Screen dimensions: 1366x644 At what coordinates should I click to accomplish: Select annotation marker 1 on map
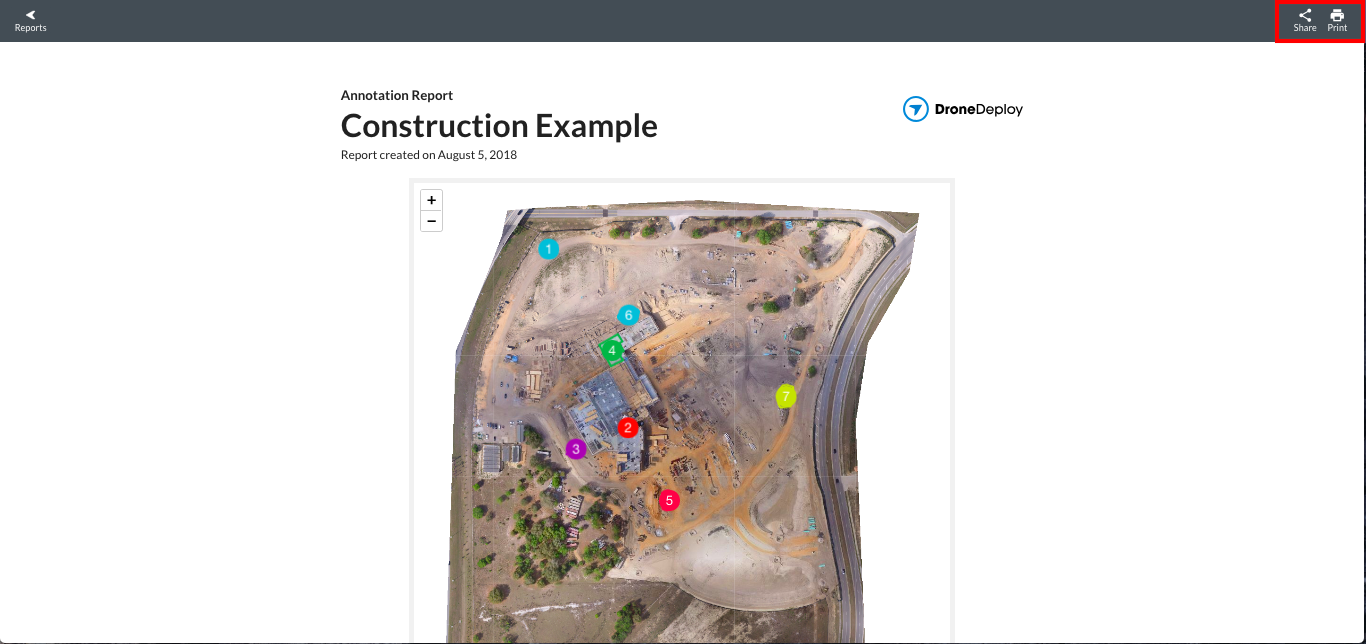[548, 249]
